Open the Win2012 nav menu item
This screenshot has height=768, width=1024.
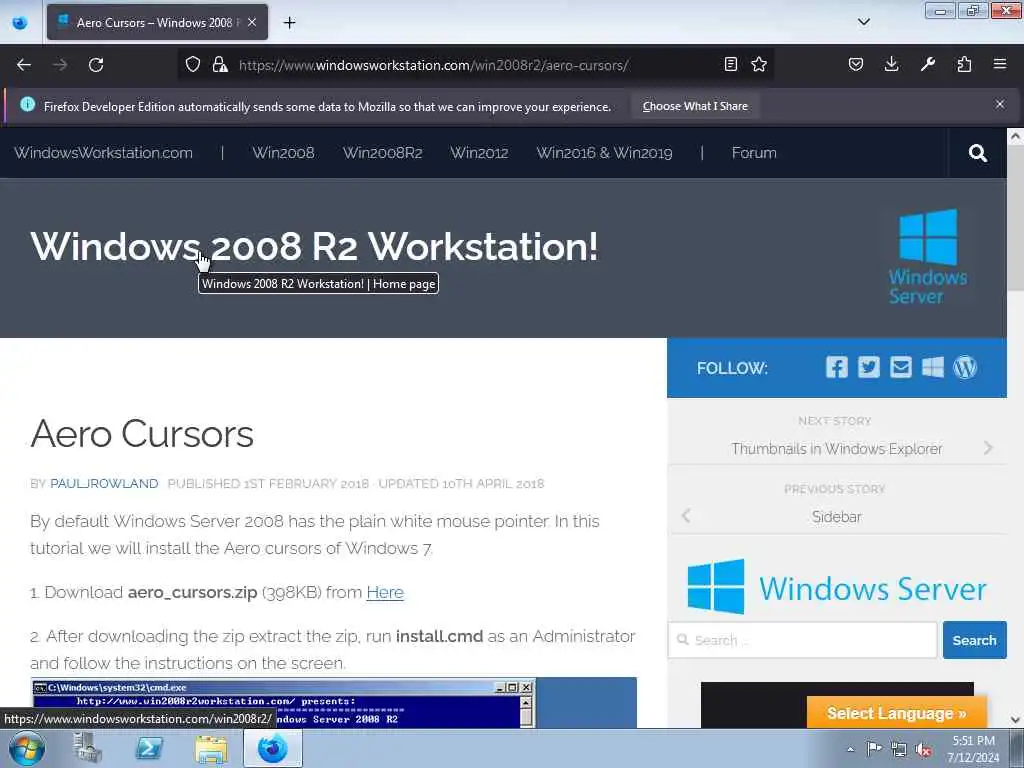tap(479, 153)
